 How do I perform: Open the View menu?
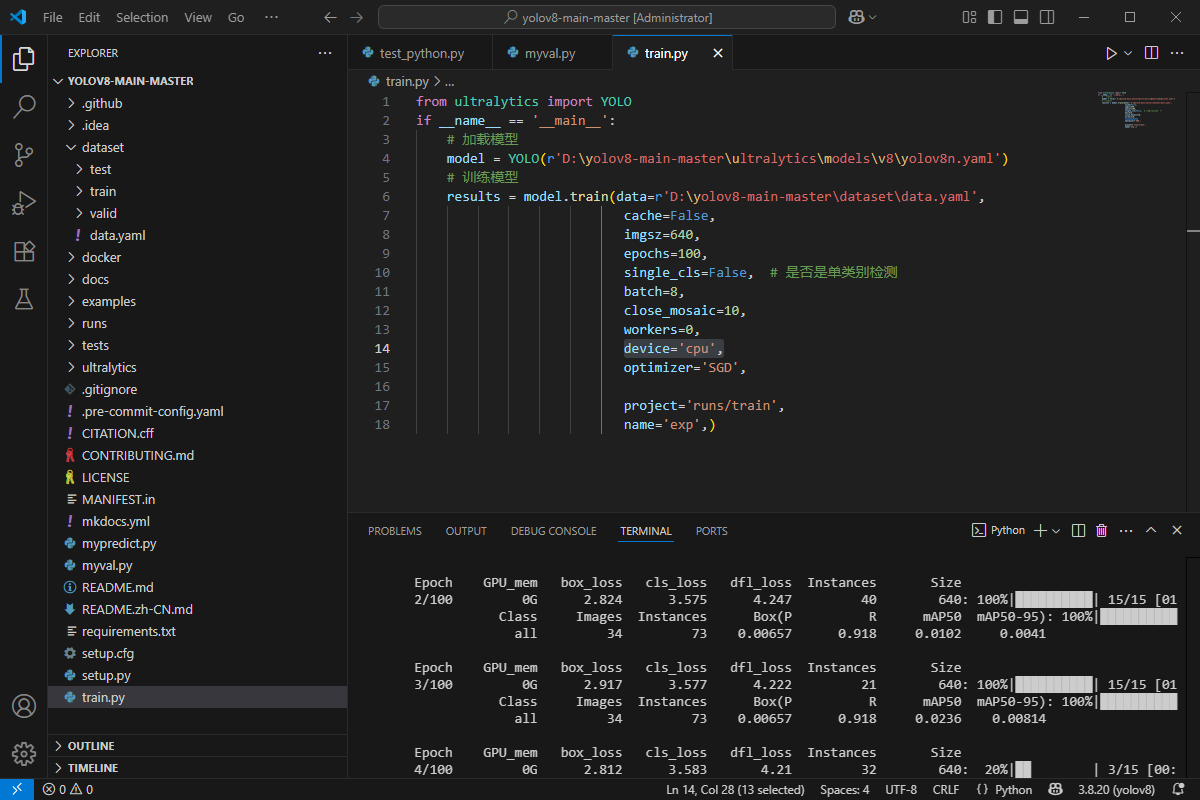point(198,17)
